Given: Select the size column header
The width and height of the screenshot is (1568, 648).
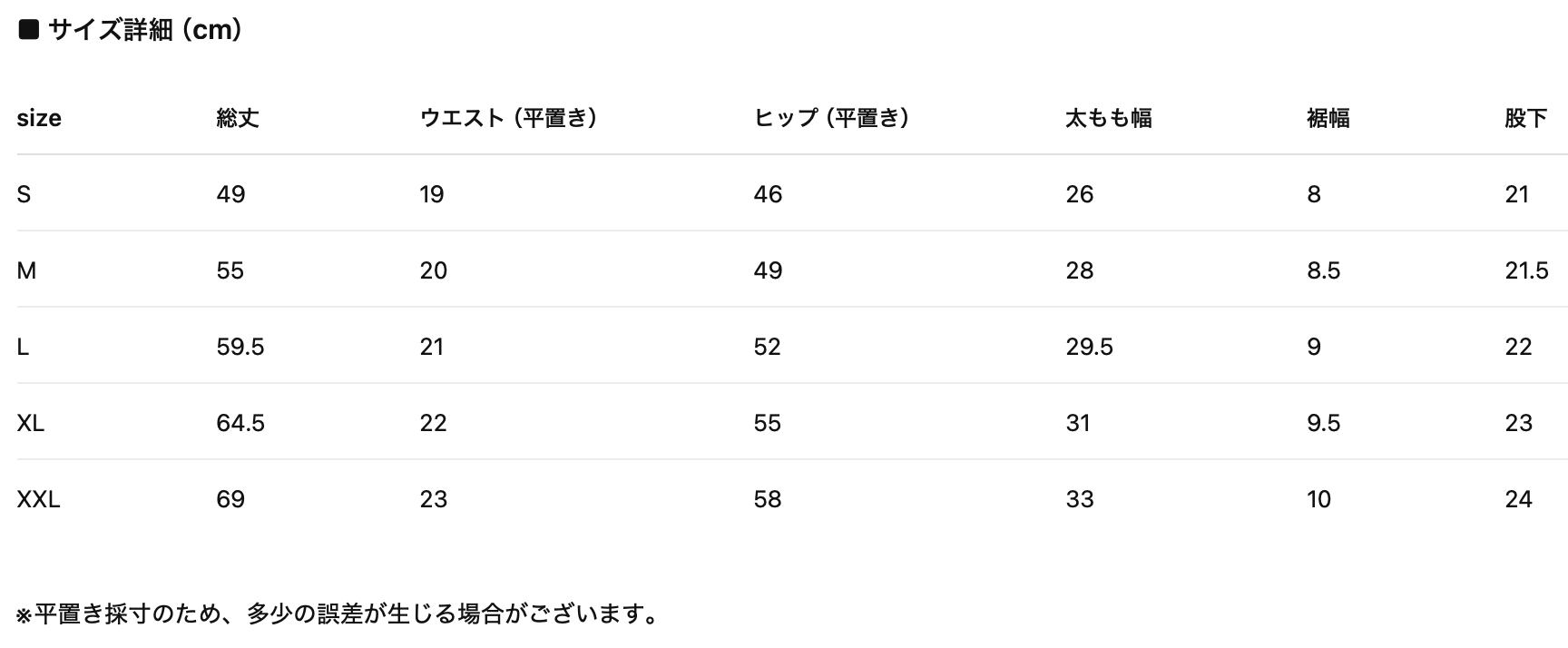Looking at the screenshot, I should pos(39,118).
